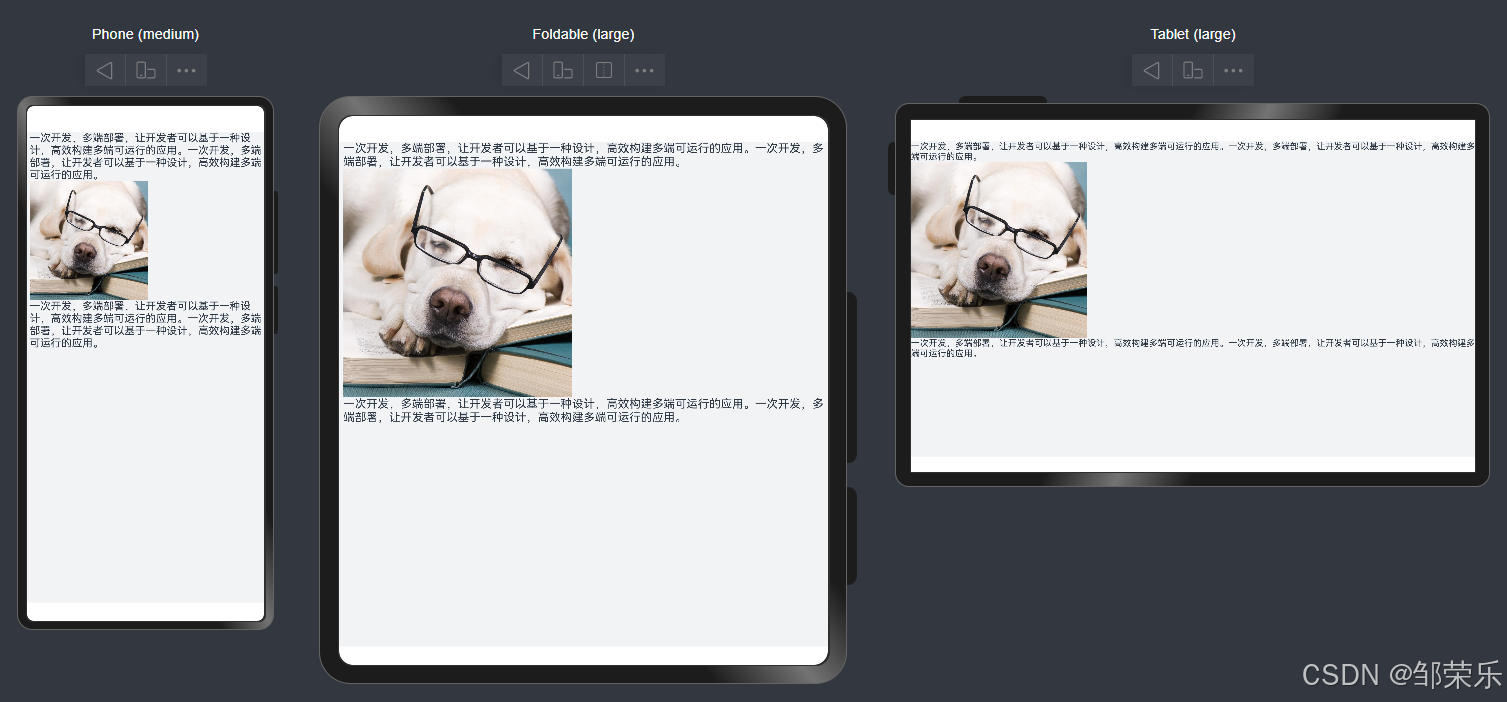This screenshot has width=1507, height=702.
Task: Click dog image in Foldable preview
Action: [x=457, y=283]
